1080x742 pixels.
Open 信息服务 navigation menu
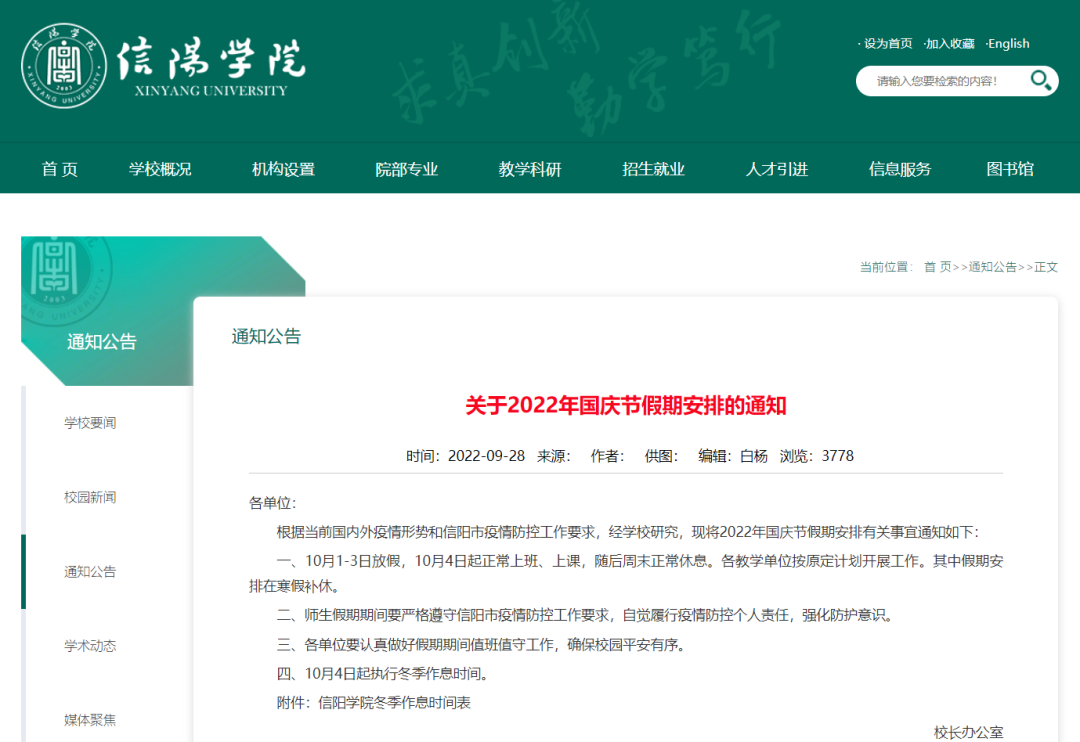pyautogui.click(x=900, y=169)
